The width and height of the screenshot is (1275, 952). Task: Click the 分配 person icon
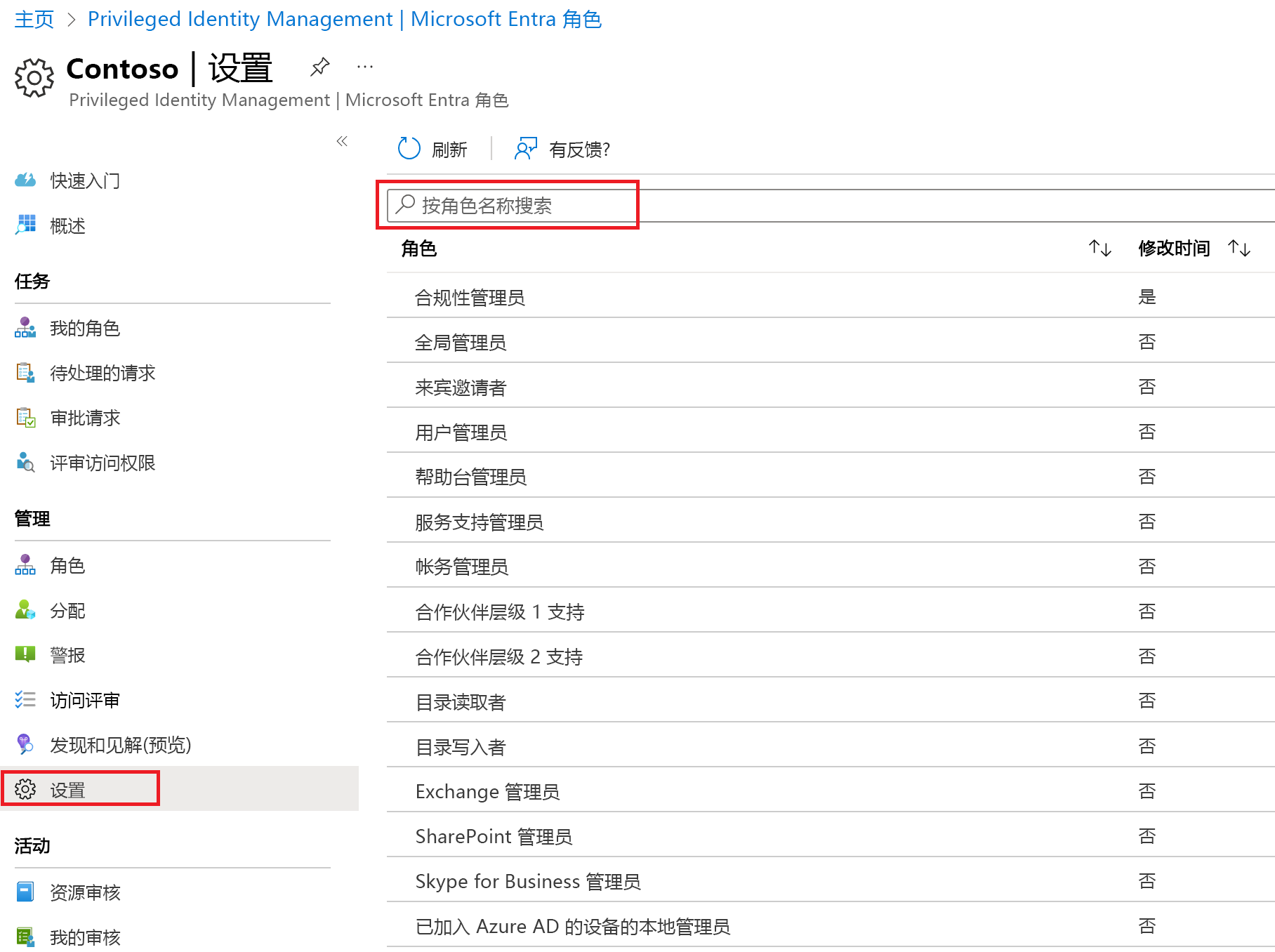tap(25, 610)
